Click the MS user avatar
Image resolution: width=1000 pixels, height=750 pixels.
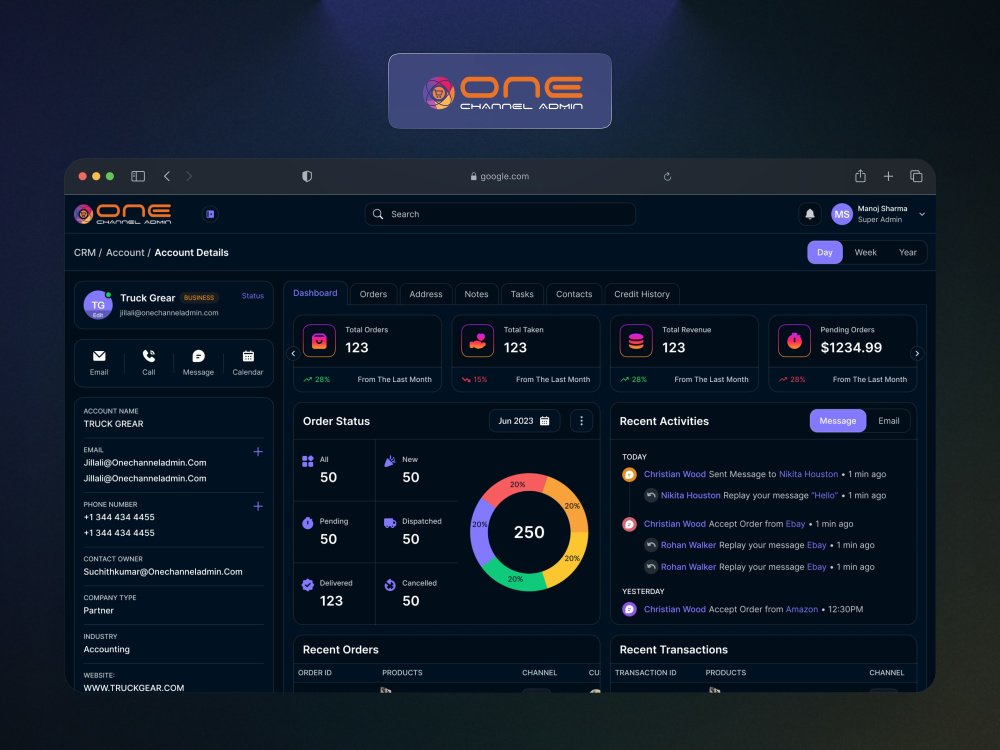(842, 214)
